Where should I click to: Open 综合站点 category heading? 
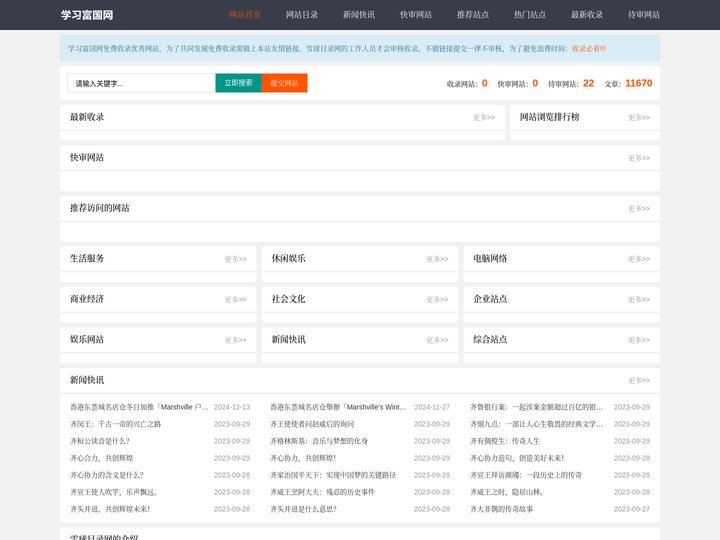tap(490, 339)
